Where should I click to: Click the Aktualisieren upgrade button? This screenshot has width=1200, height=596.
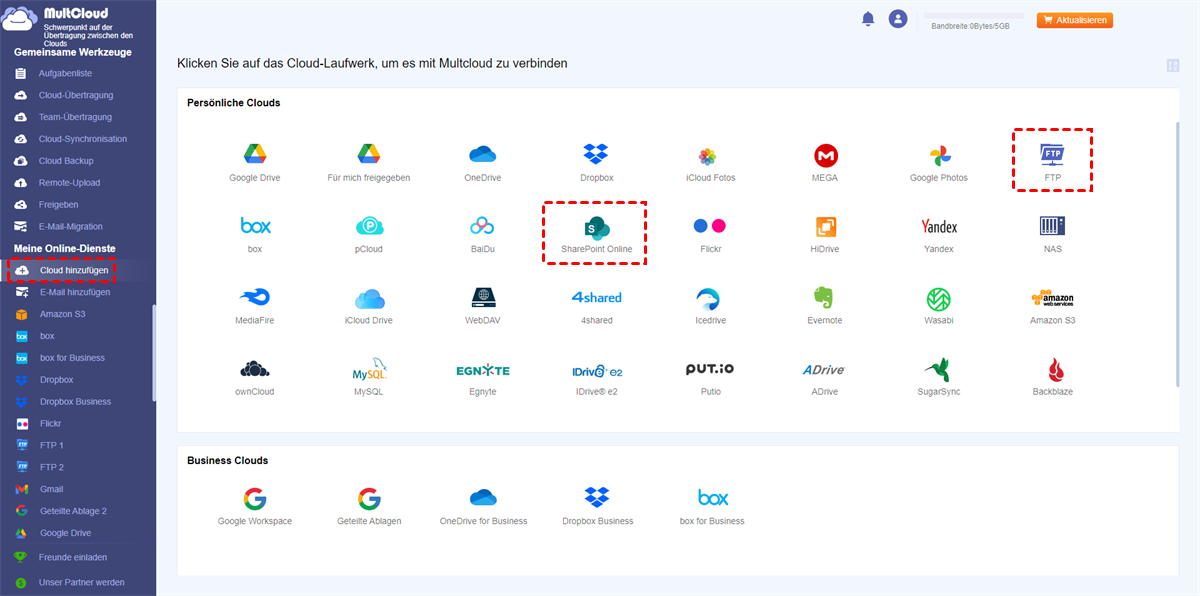coord(1075,20)
